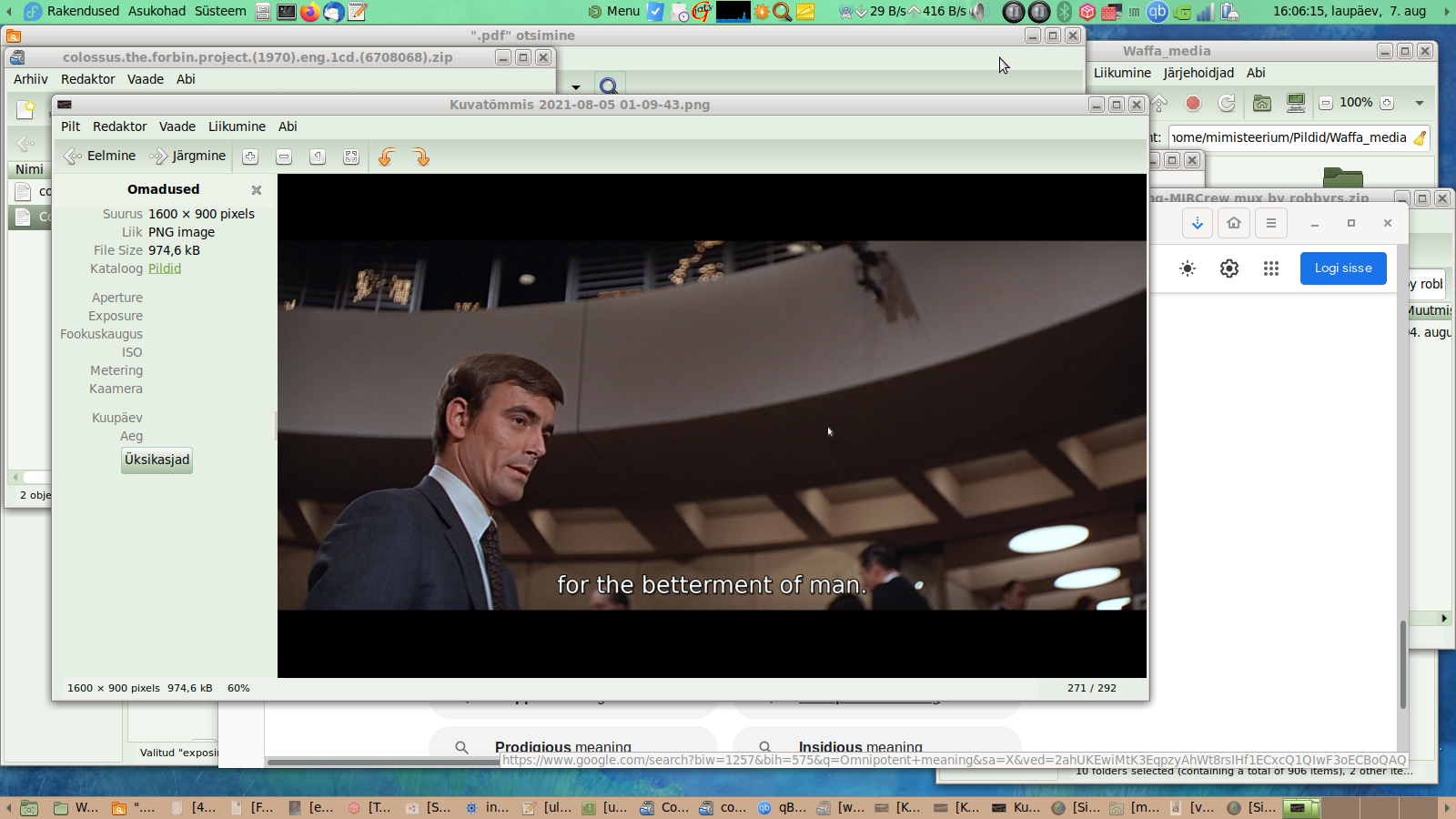Click the Üksikasjad details button
This screenshot has width=1456, height=819.
(x=157, y=460)
